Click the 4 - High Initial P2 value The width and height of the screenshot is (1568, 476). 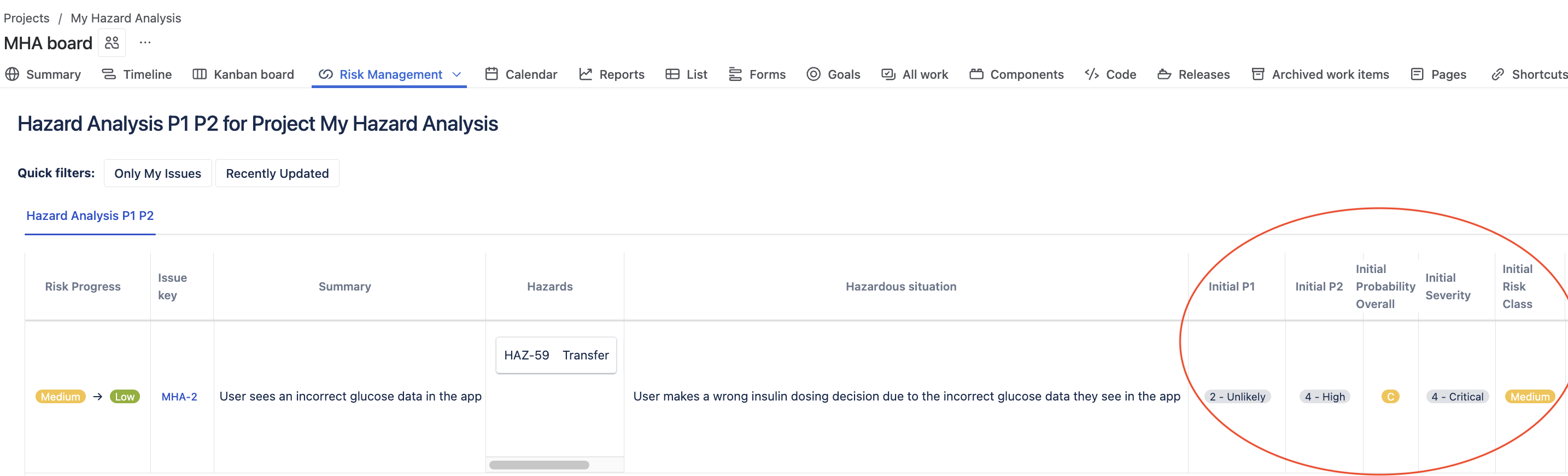[1325, 397]
